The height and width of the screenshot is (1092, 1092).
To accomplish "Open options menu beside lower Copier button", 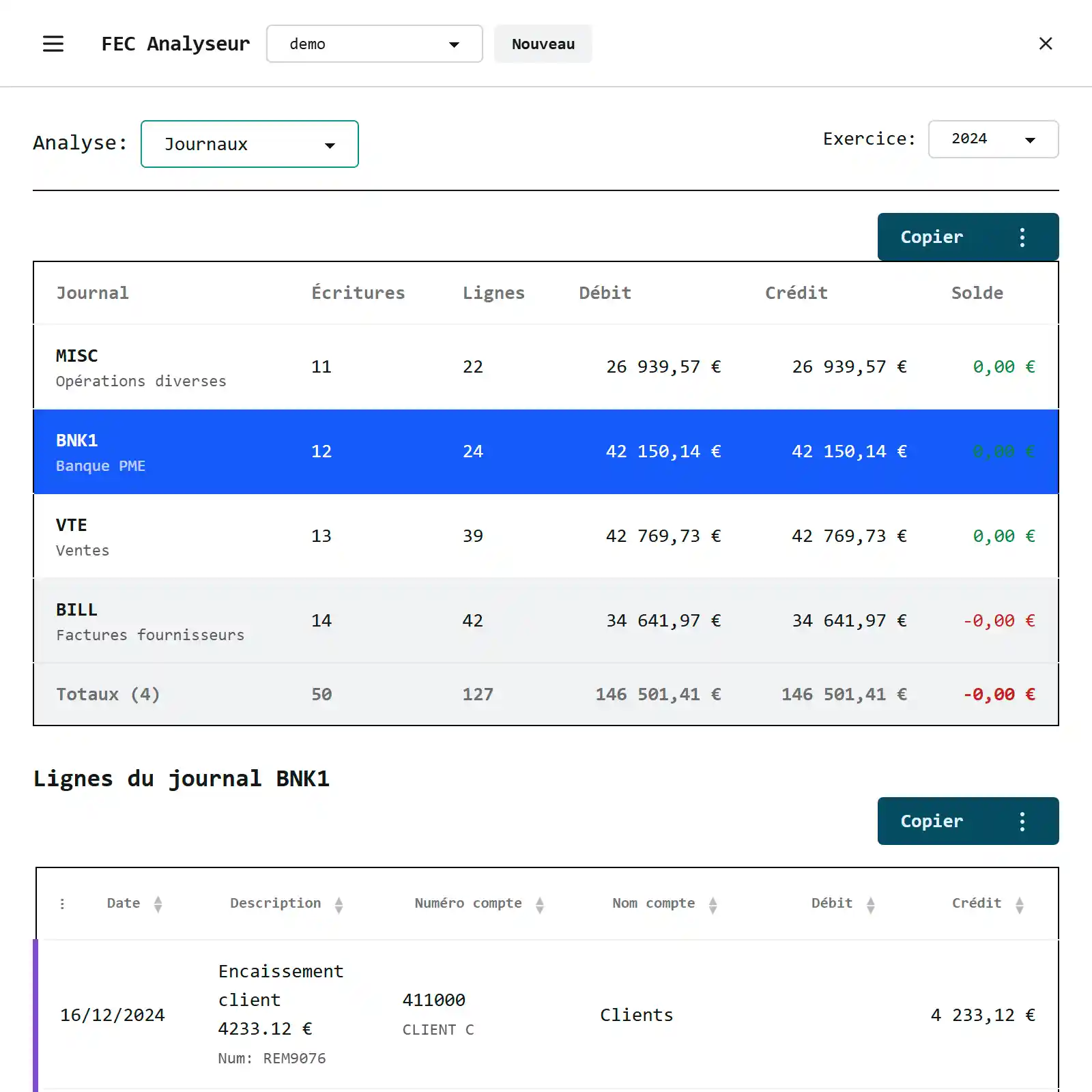I will click(x=1022, y=821).
